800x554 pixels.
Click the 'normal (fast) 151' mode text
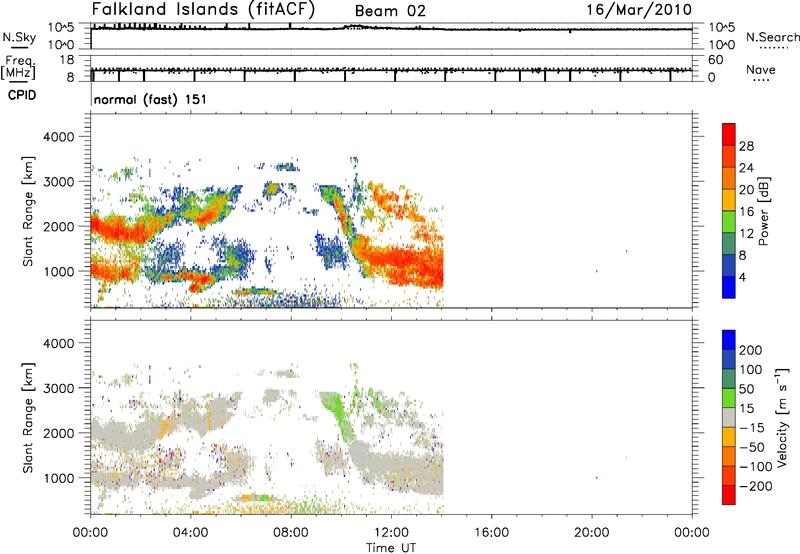click(150, 99)
